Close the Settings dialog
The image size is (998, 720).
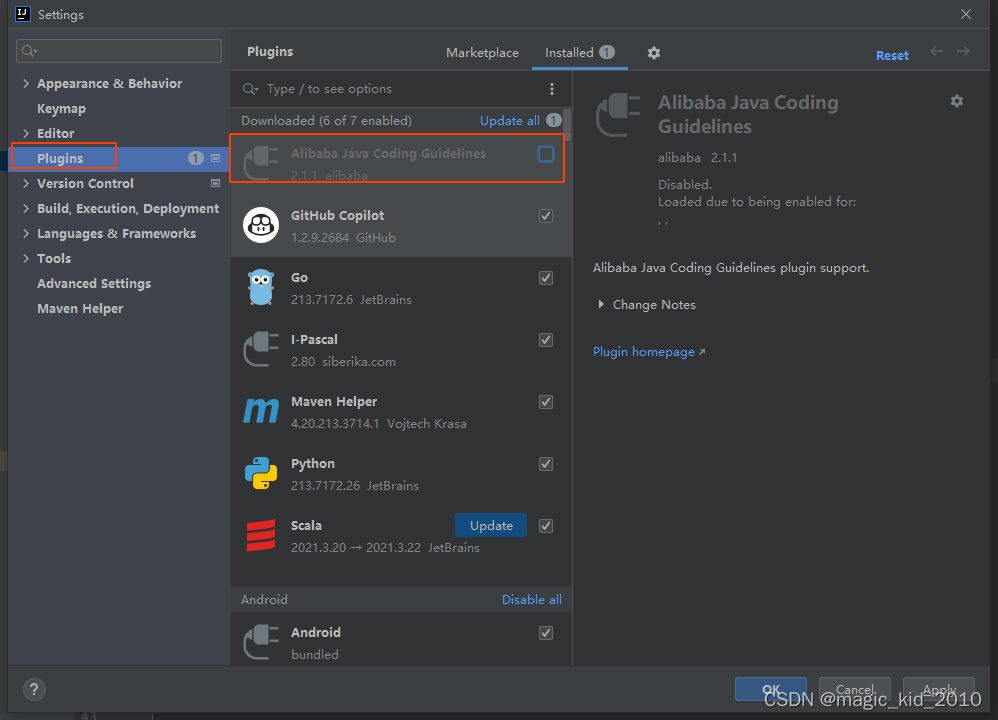click(x=966, y=14)
